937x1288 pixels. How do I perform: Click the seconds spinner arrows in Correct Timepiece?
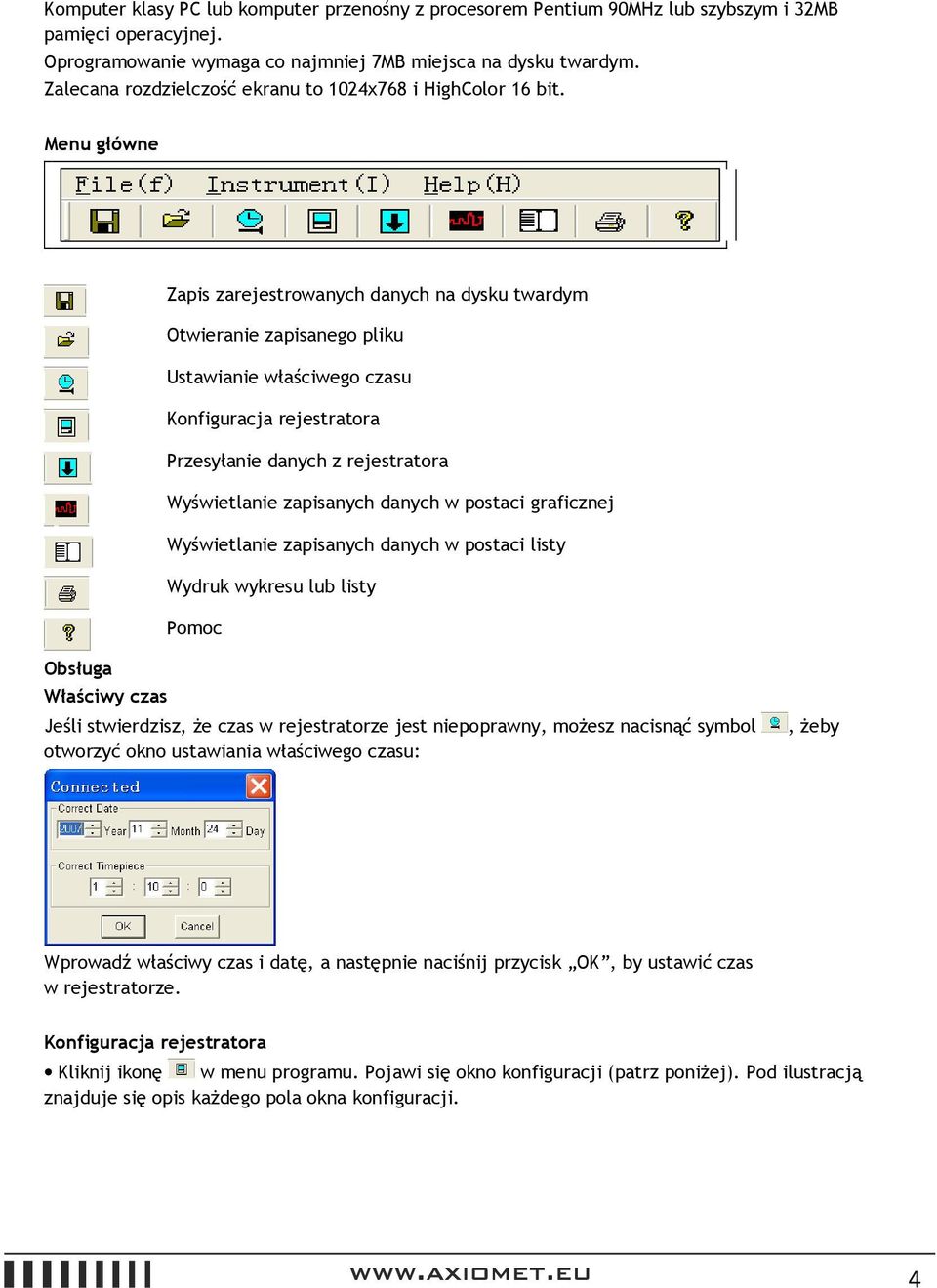point(223,887)
